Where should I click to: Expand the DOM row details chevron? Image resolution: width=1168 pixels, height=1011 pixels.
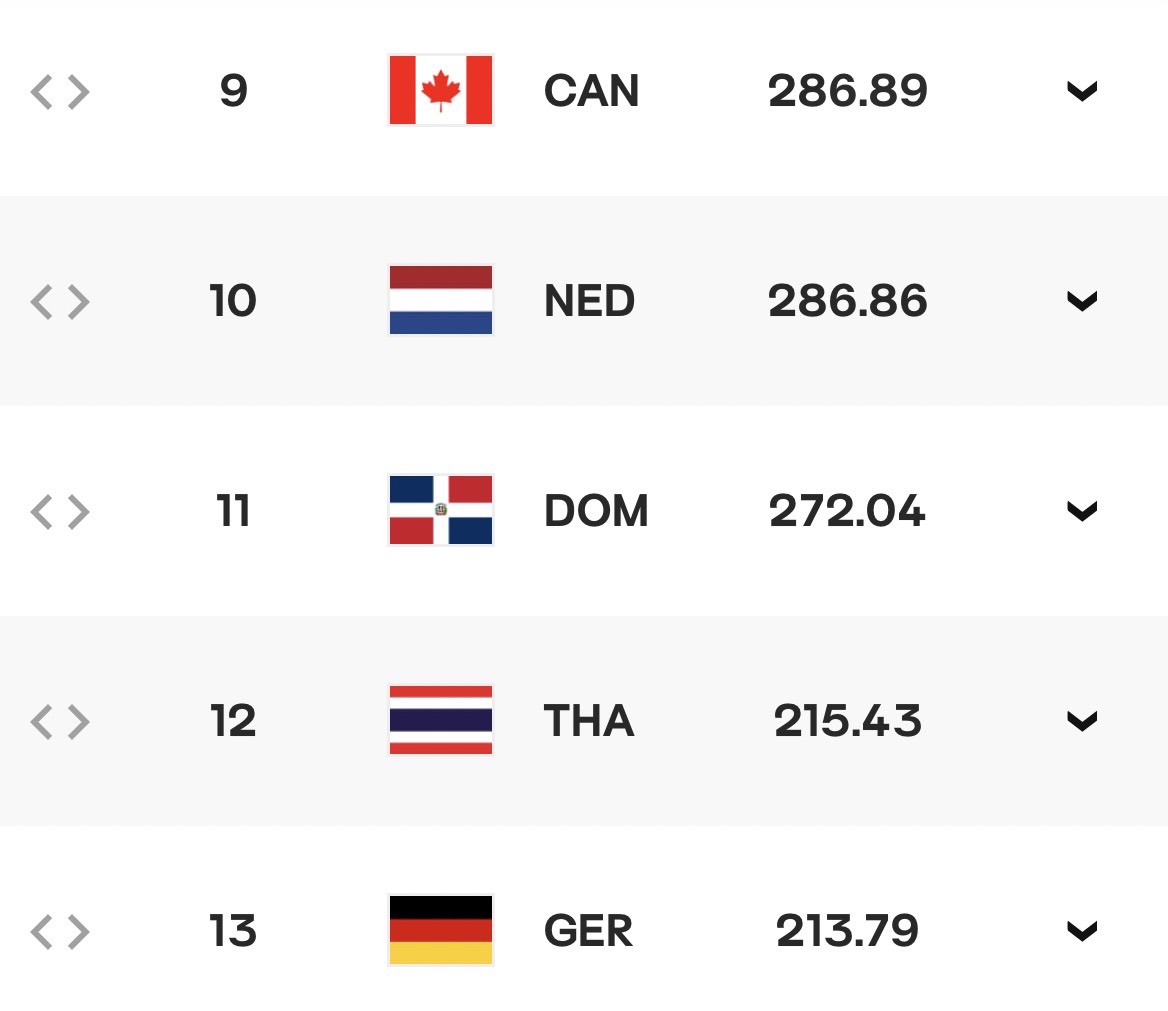tap(1082, 511)
